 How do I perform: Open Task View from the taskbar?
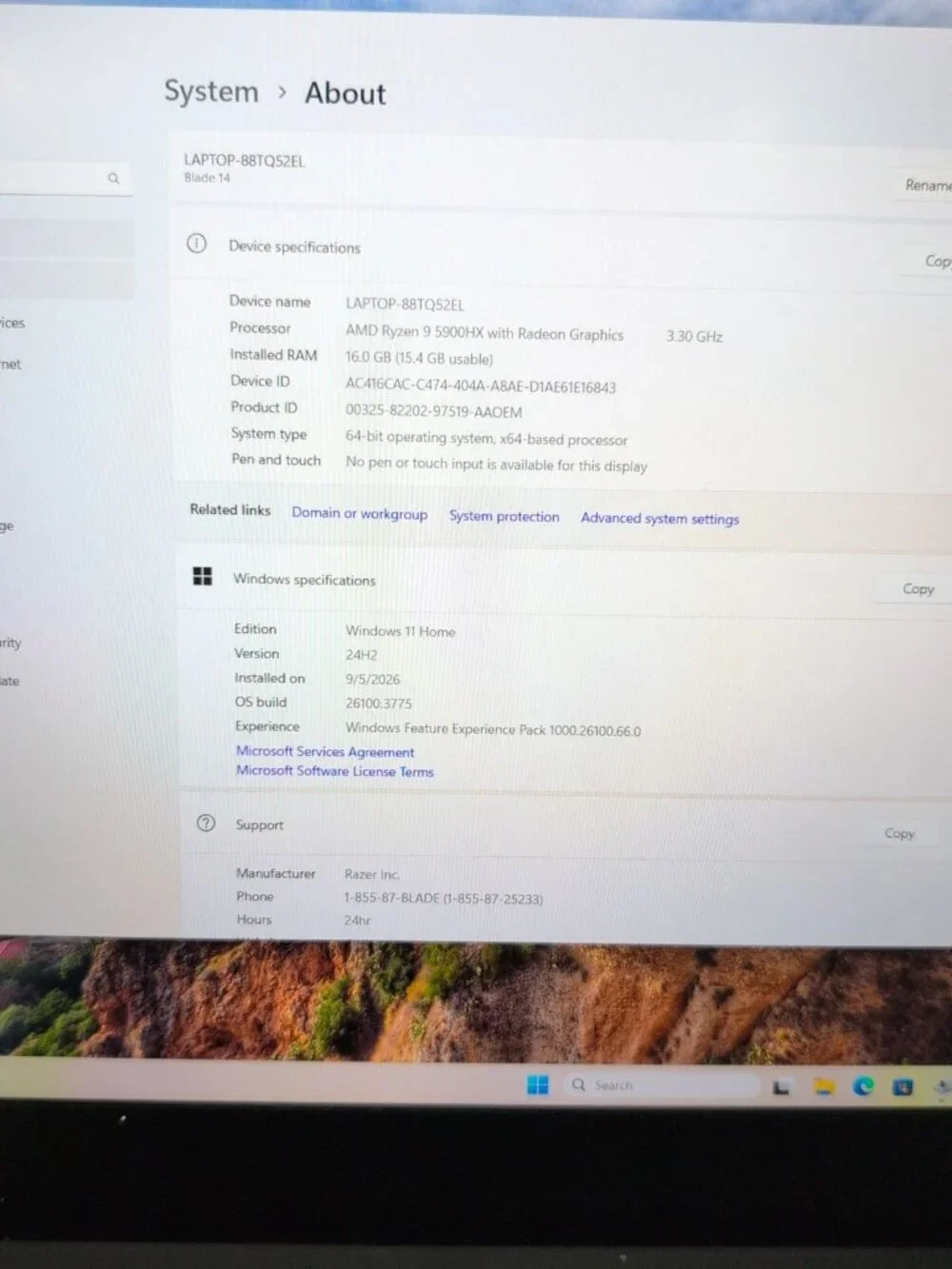(782, 1087)
